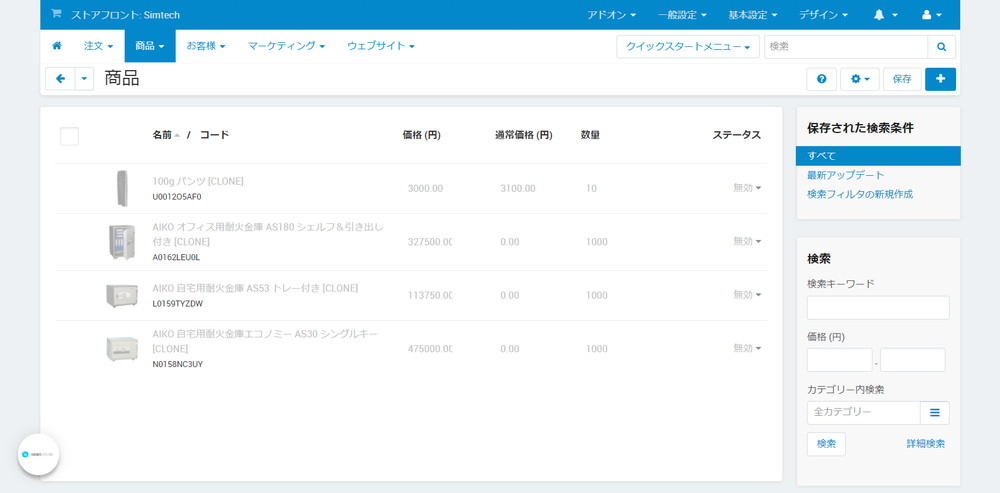Open dropdown next to back arrow
The image size is (1000, 493).
pos(85,78)
